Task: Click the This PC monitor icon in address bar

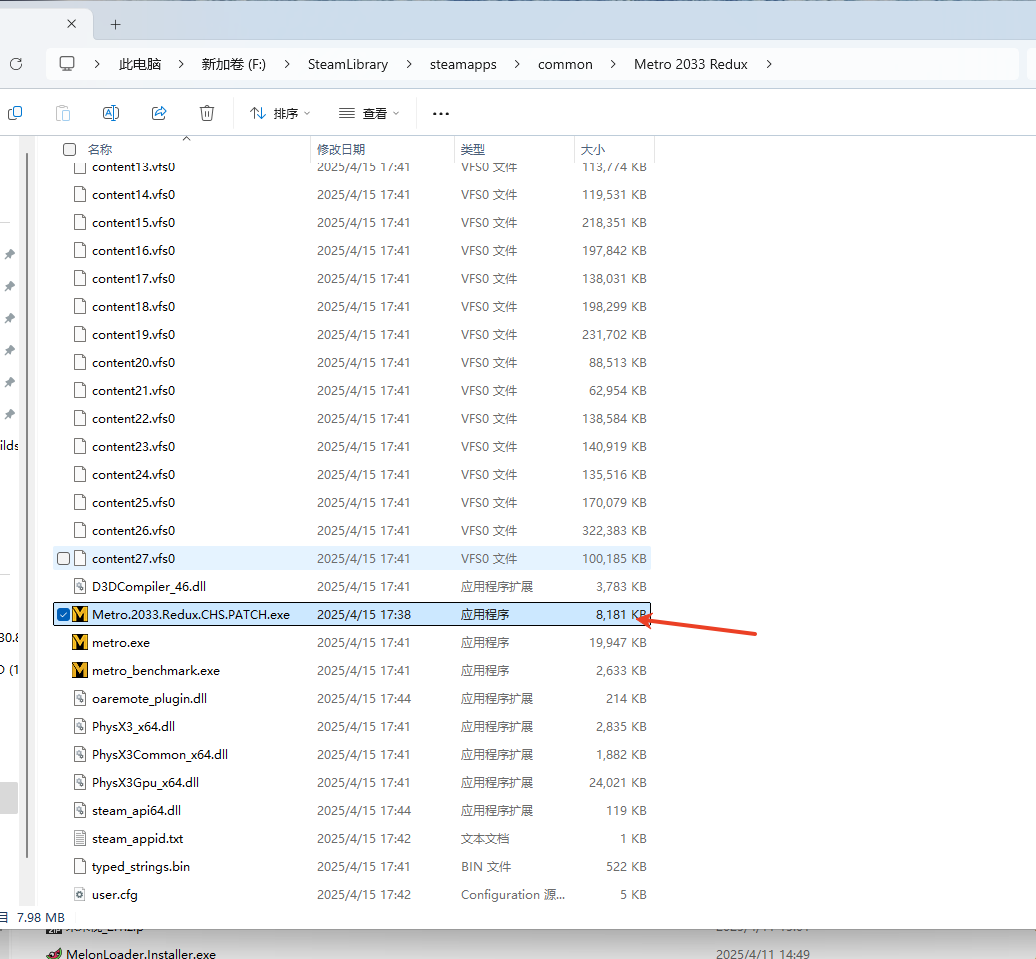Action: tap(67, 64)
